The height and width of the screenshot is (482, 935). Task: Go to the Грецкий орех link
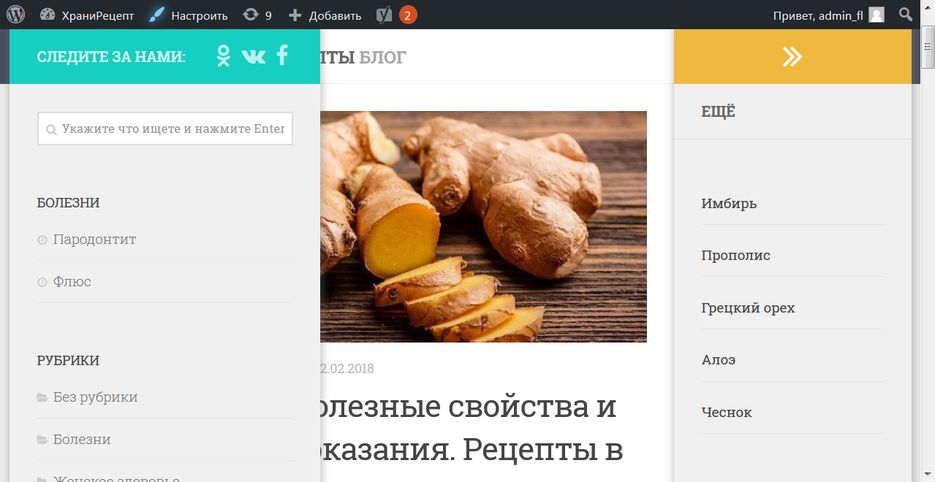pos(748,308)
